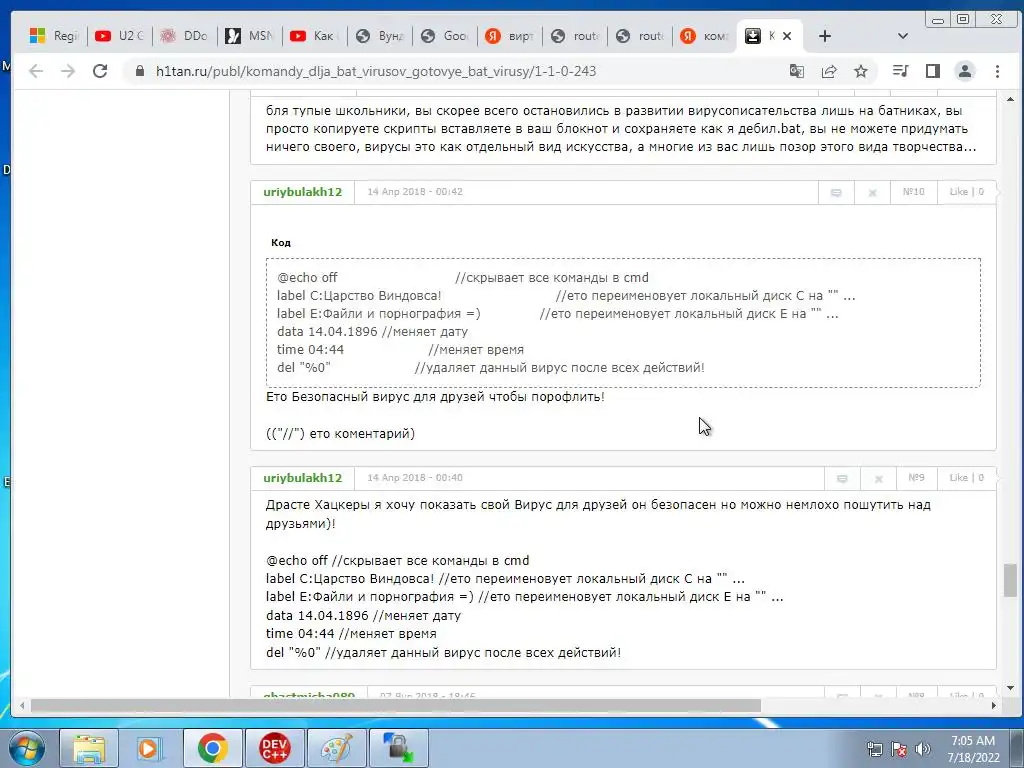Go forward to next page
The image size is (1024, 768).
click(x=68, y=71)
